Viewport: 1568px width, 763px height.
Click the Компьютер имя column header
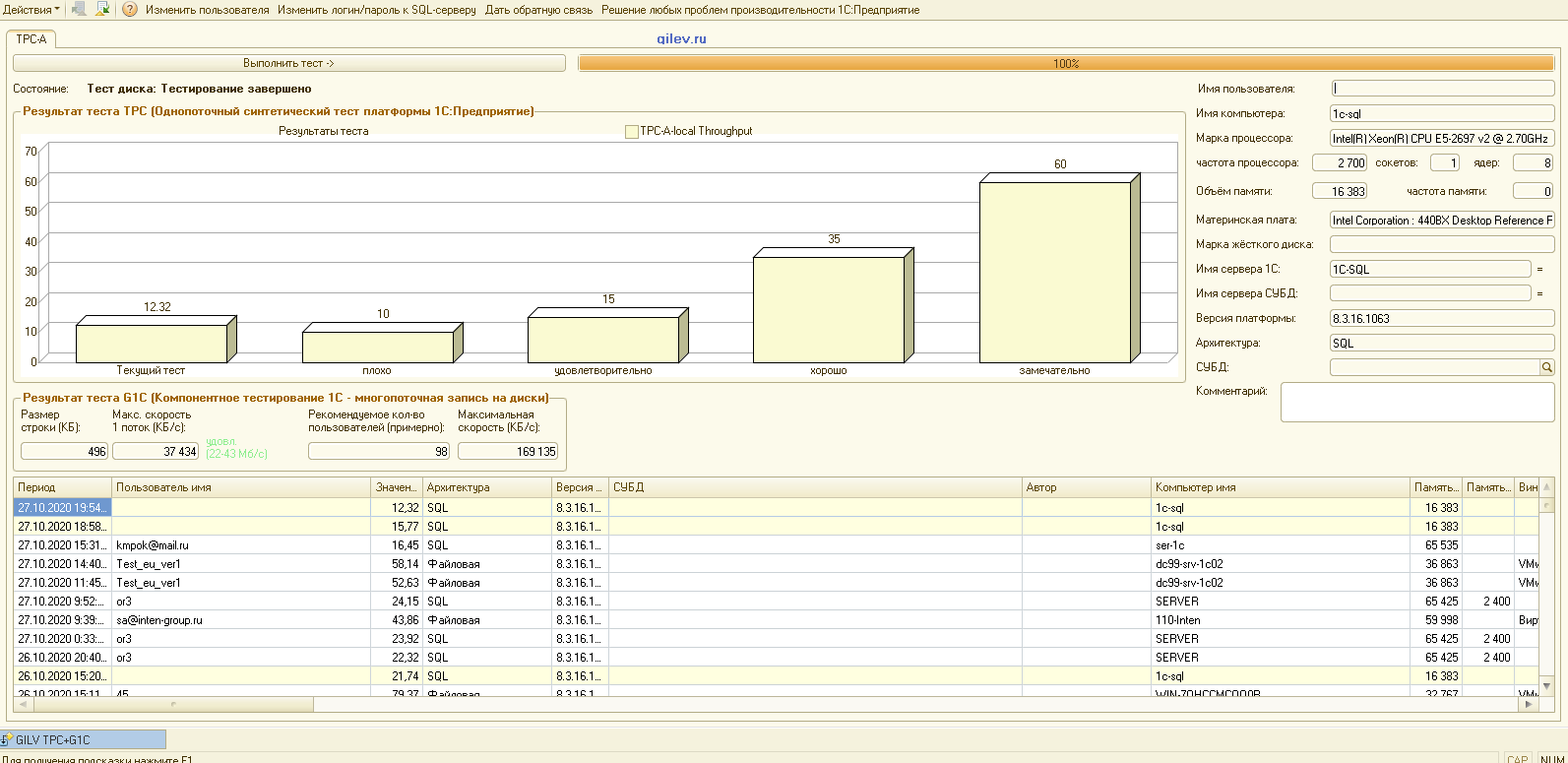(x=1281, y=487)
